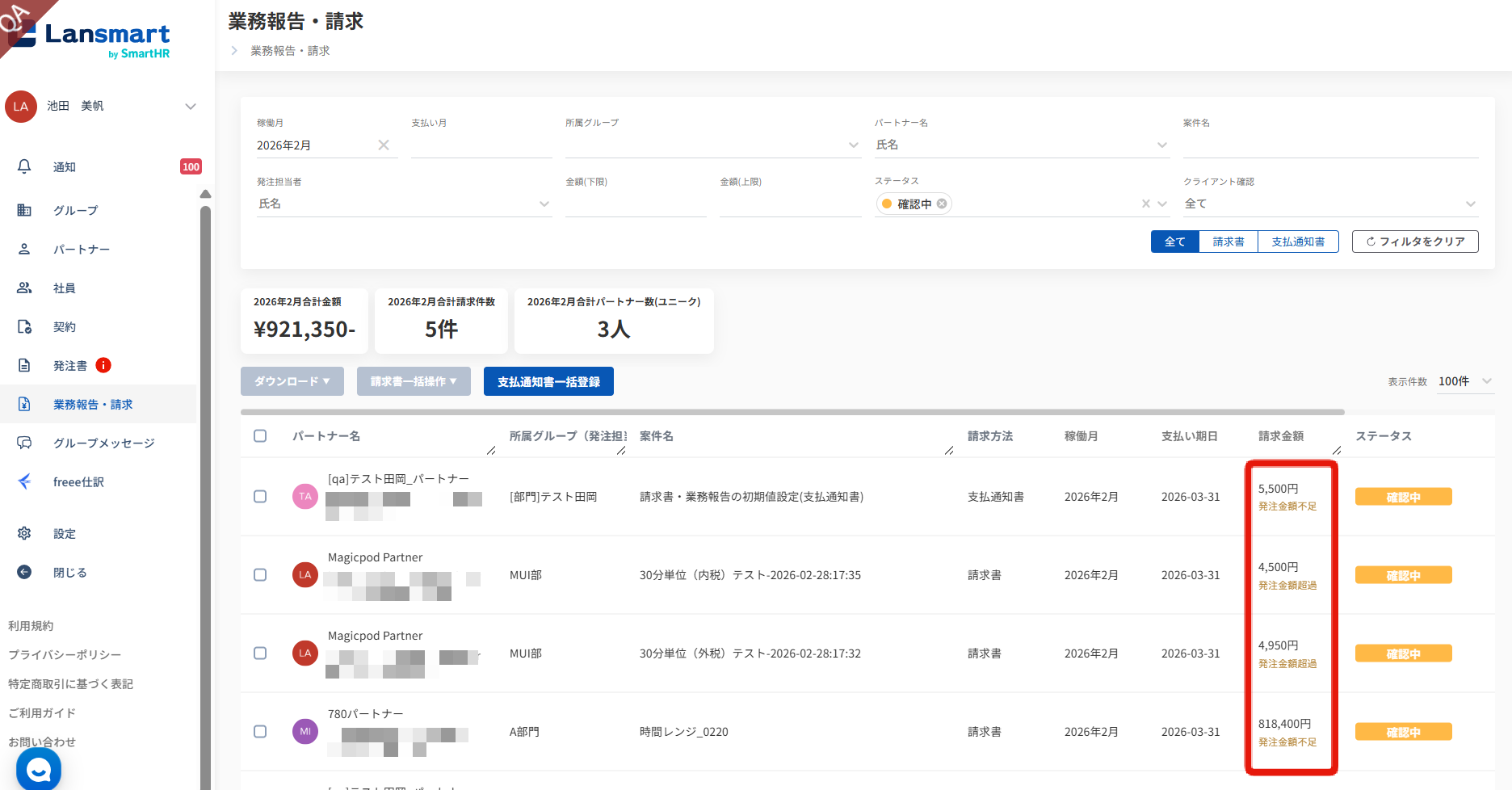Open the グループ building icon in sidebar
Viewport: 1512px width, 790px height.
[x=24, y=210]
